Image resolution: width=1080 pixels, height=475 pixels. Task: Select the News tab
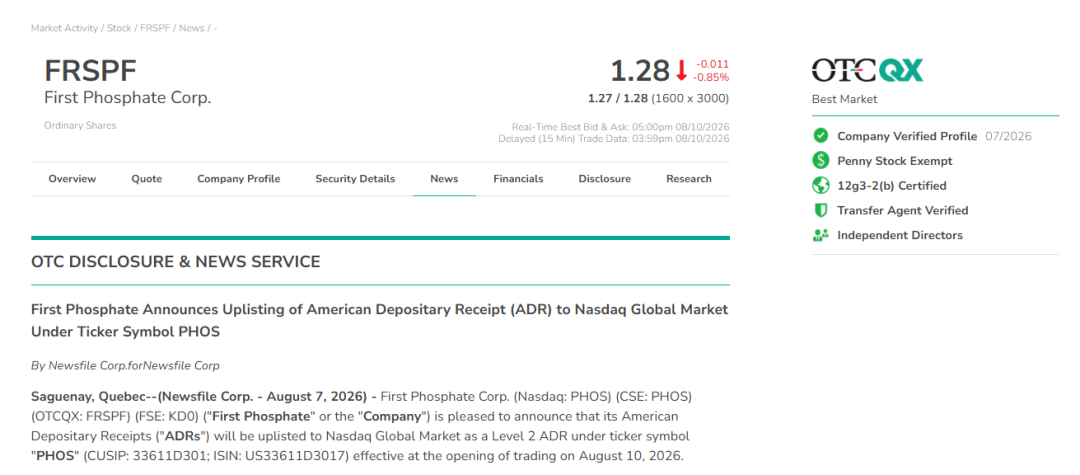(444, 179)
